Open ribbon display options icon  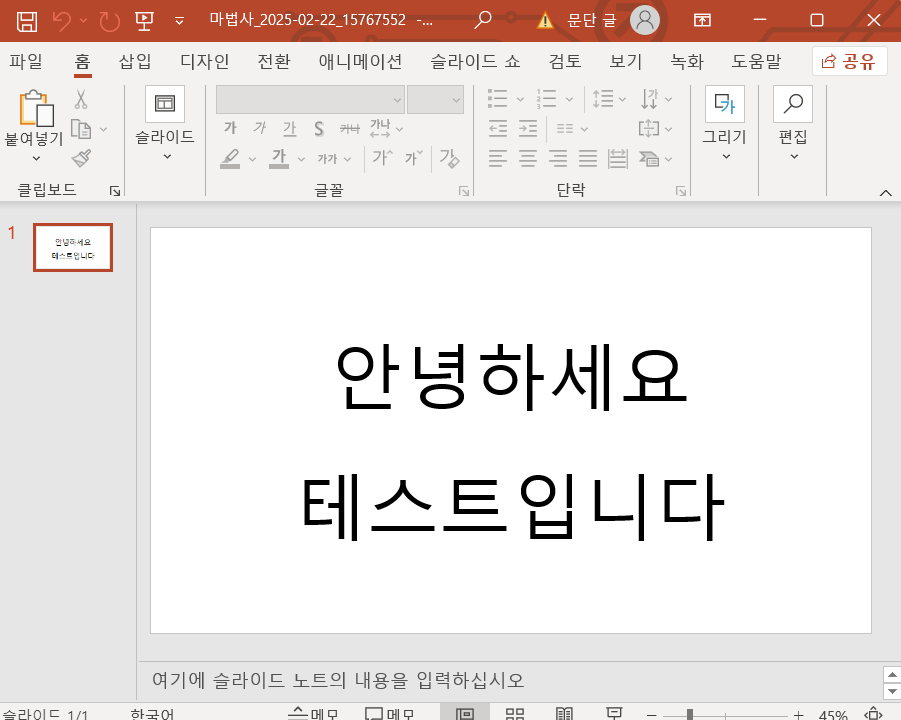pyautogui.click(x=702, y=21)
